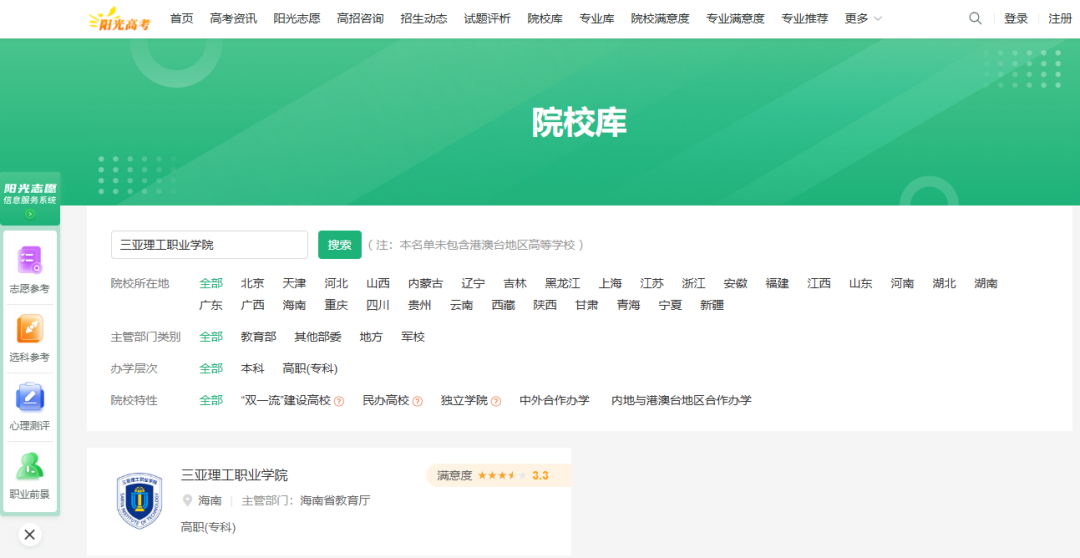Open 院校库 navigation item

point(545,19)
